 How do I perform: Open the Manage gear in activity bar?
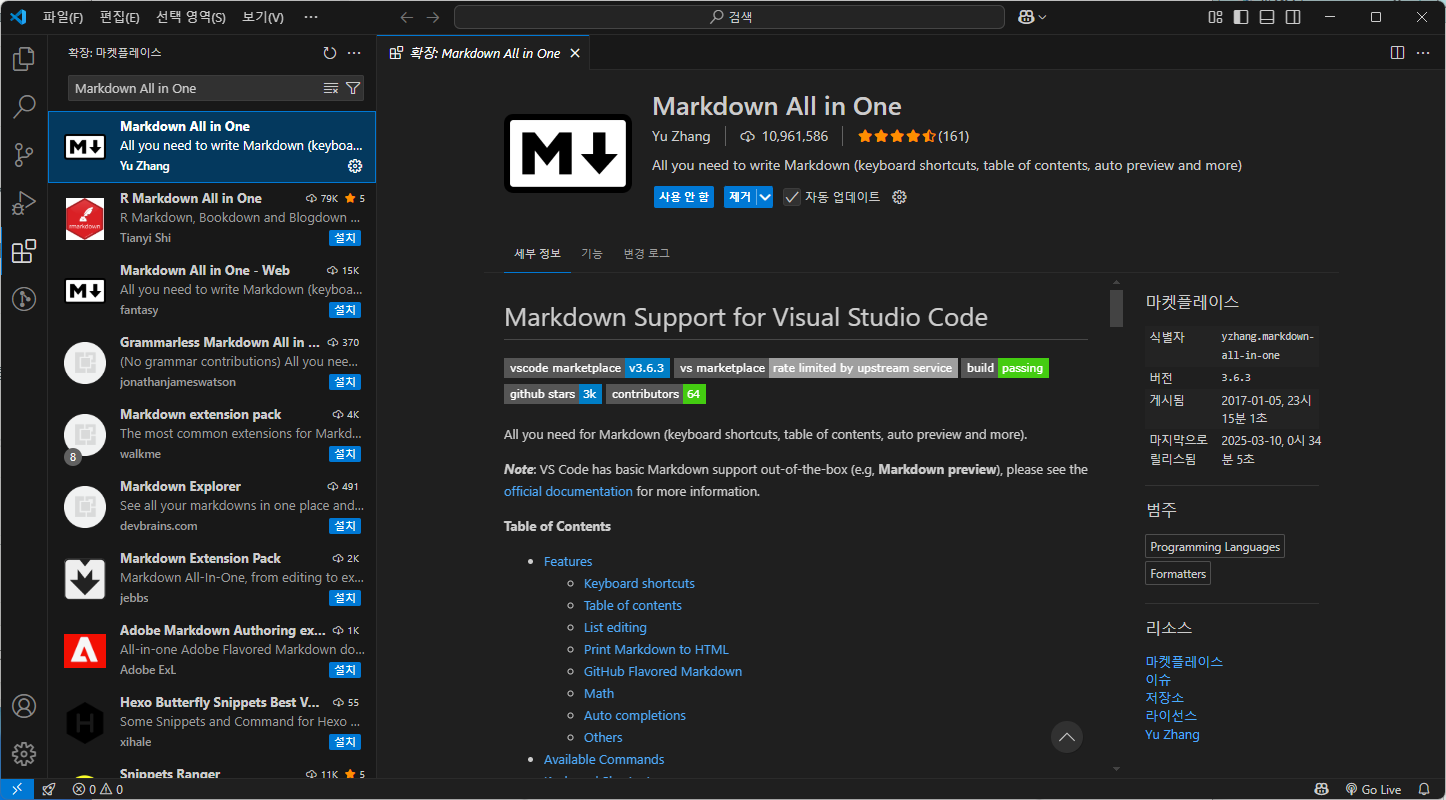(x=24, y=754)
